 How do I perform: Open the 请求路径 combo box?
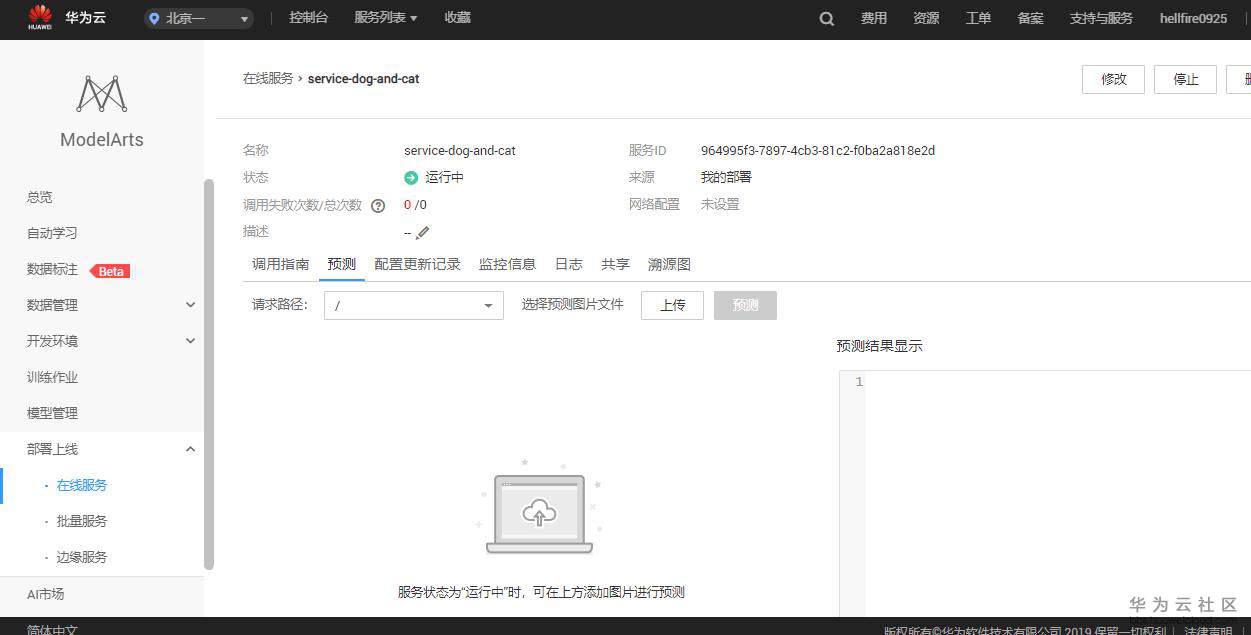[414, 306]
